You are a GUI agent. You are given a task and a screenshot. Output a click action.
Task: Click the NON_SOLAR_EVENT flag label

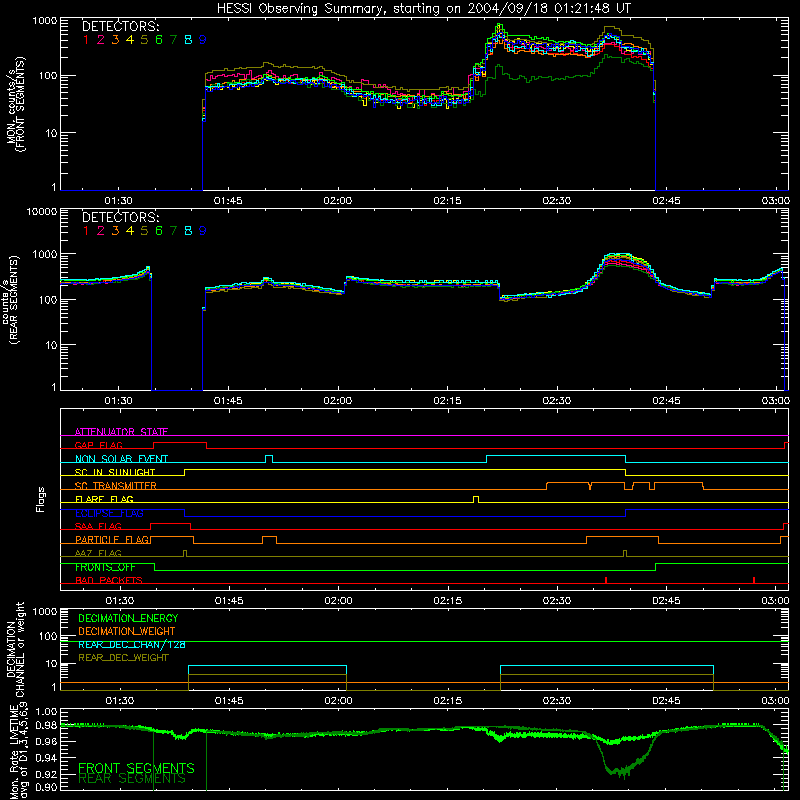point(121,459)
